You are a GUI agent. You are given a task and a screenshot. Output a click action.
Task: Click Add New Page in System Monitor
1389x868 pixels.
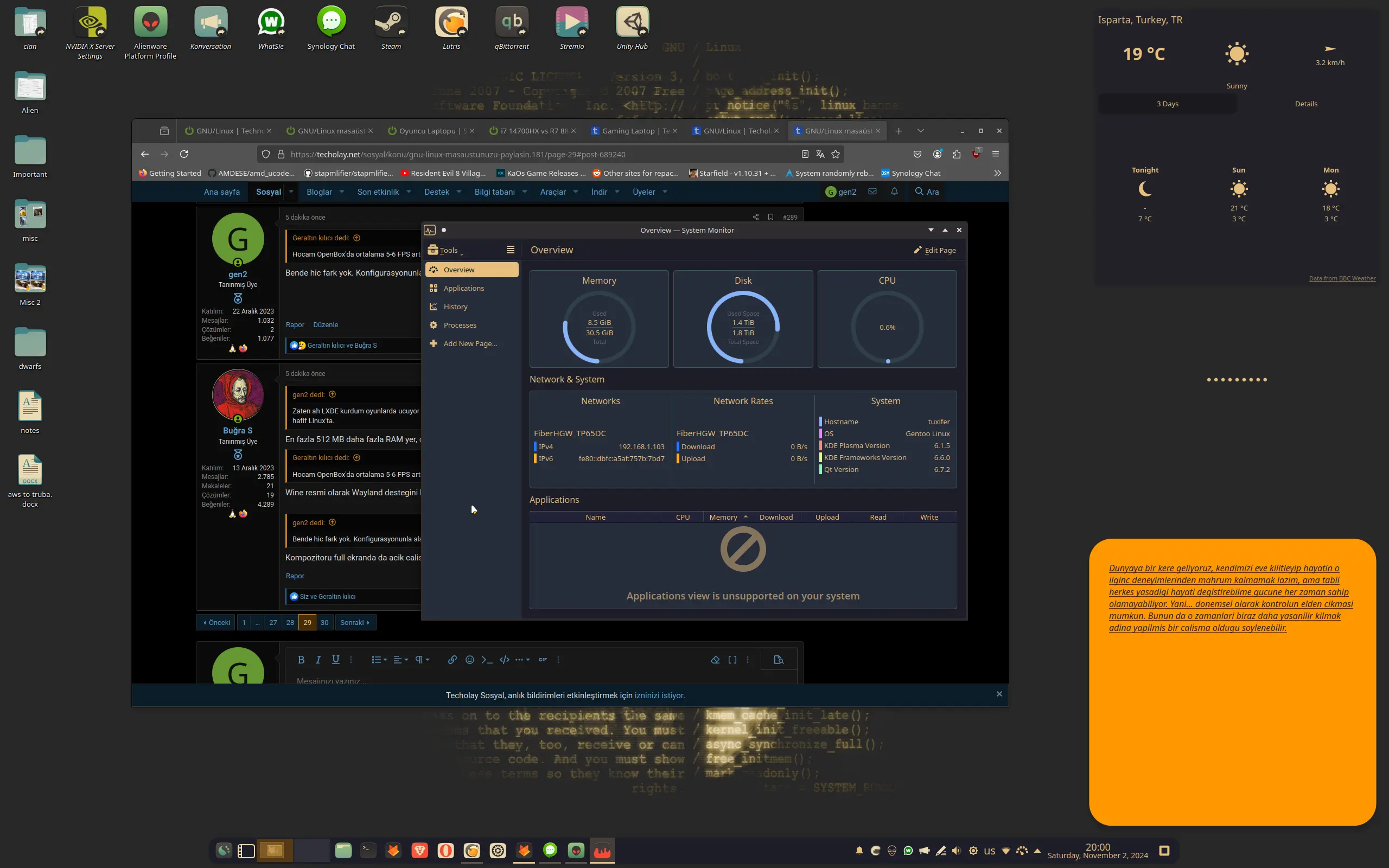point(472,343)
